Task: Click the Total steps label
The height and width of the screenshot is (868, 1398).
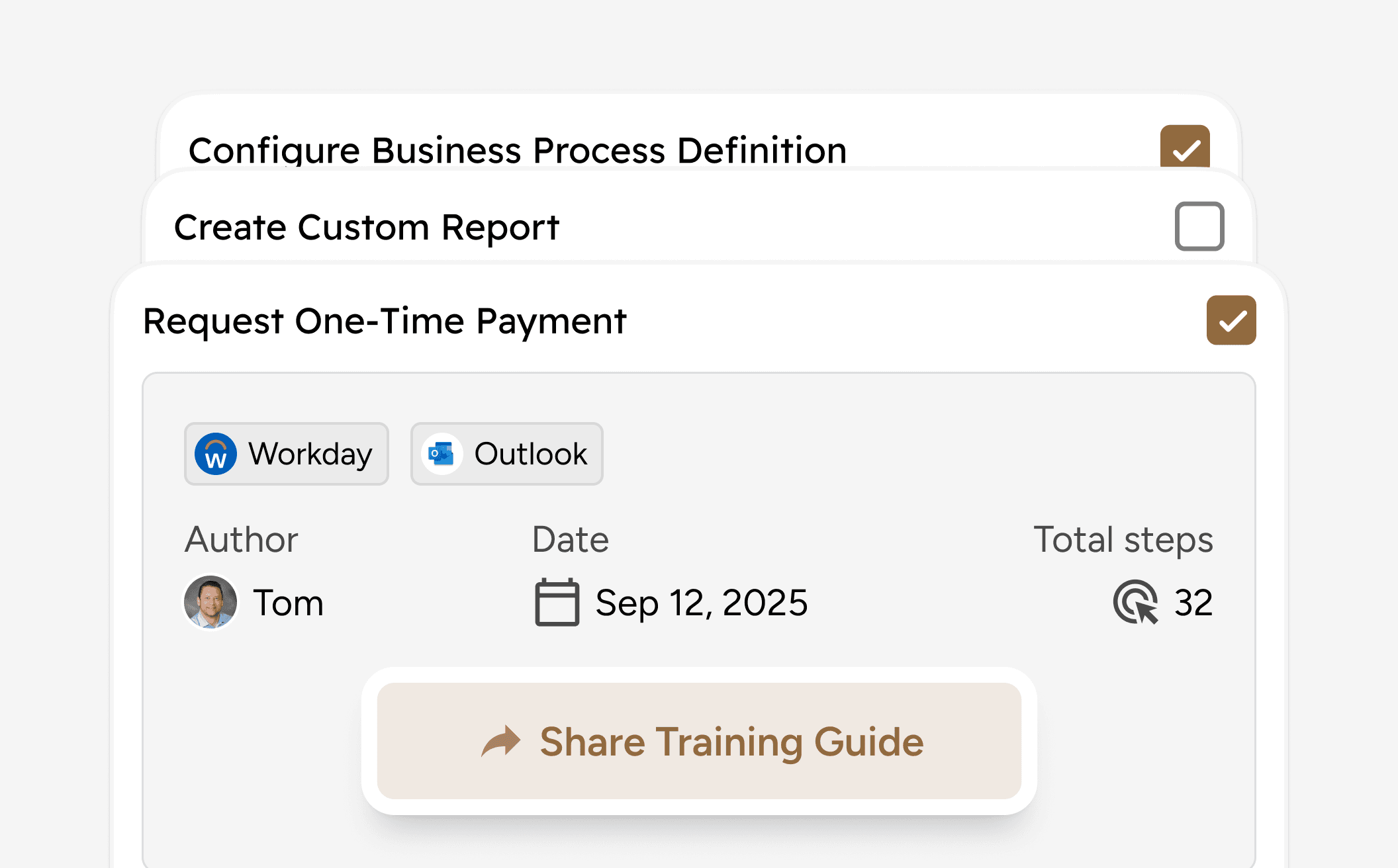Action: pyautogui.click(x=1123, y=539)
